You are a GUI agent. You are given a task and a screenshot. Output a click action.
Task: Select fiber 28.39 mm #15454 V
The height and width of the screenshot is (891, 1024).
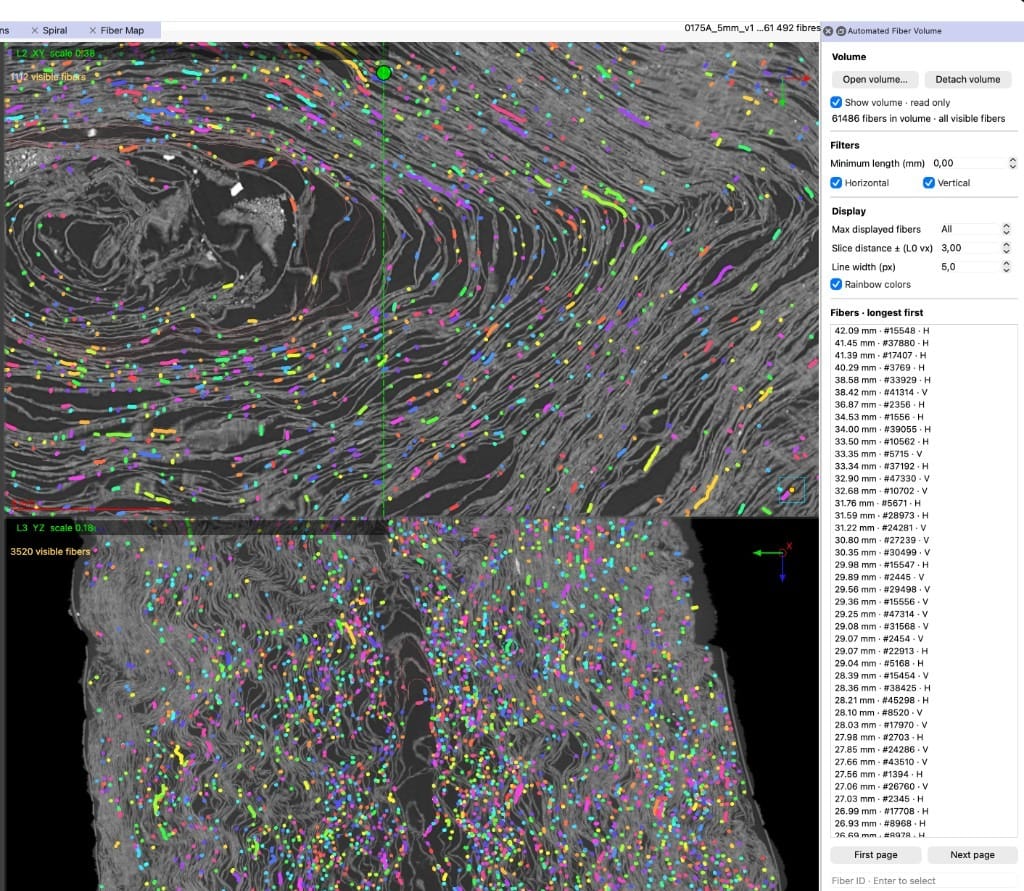tap(923, 675)
